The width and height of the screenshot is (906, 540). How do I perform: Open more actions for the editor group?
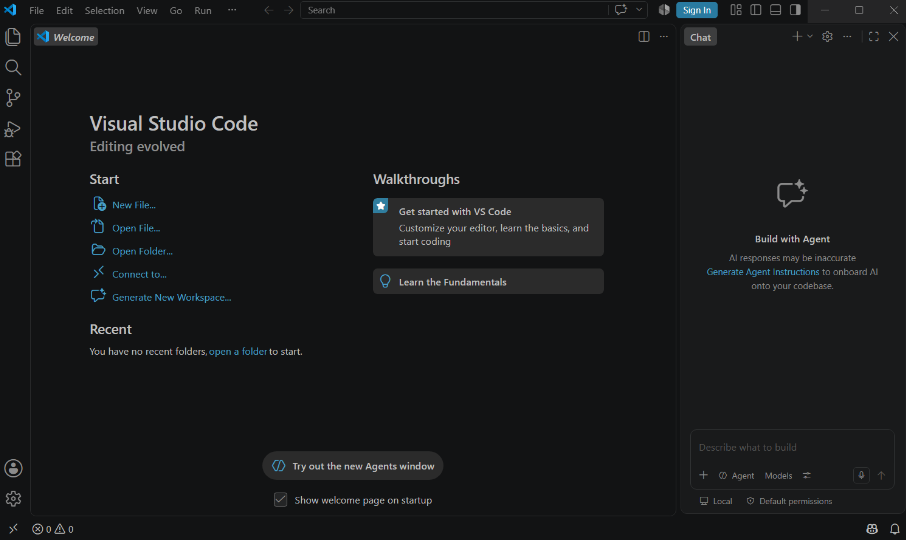(x=664, y=36)
